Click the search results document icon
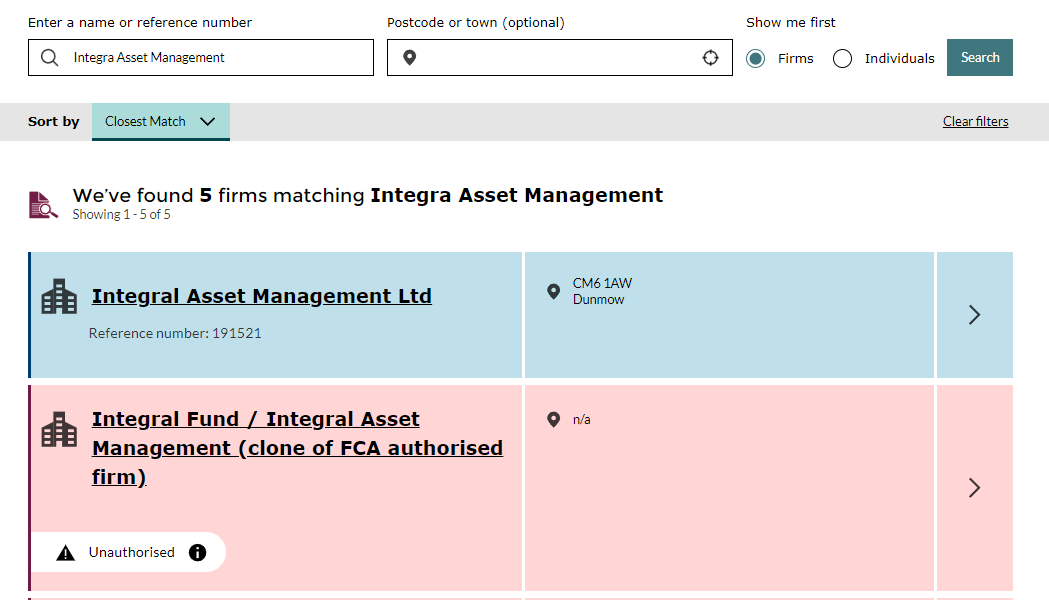 (x=43, y=205)
